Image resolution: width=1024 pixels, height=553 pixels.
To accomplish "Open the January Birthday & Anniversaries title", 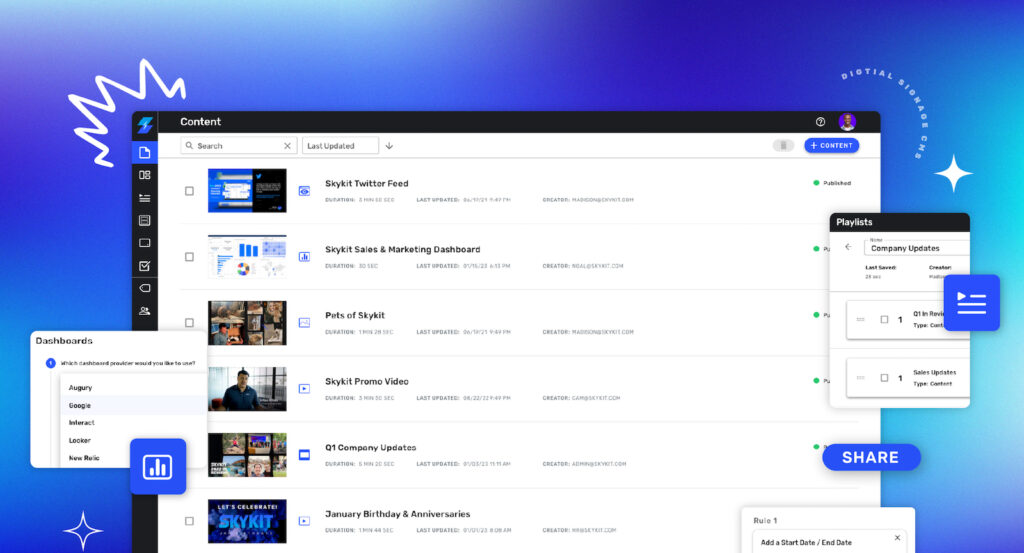I will pos(398,514).
